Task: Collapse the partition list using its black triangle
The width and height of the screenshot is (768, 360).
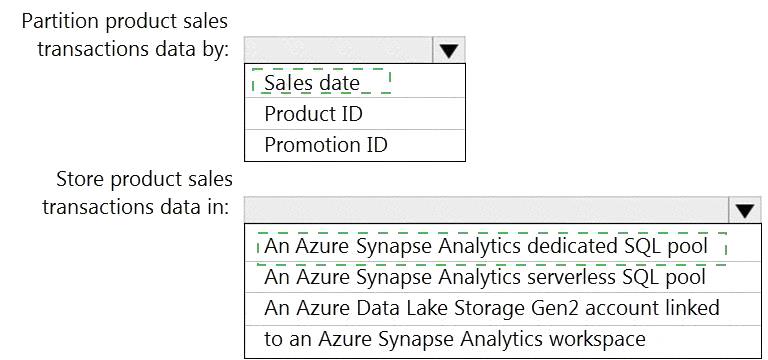Action: [x=449, y=51]
